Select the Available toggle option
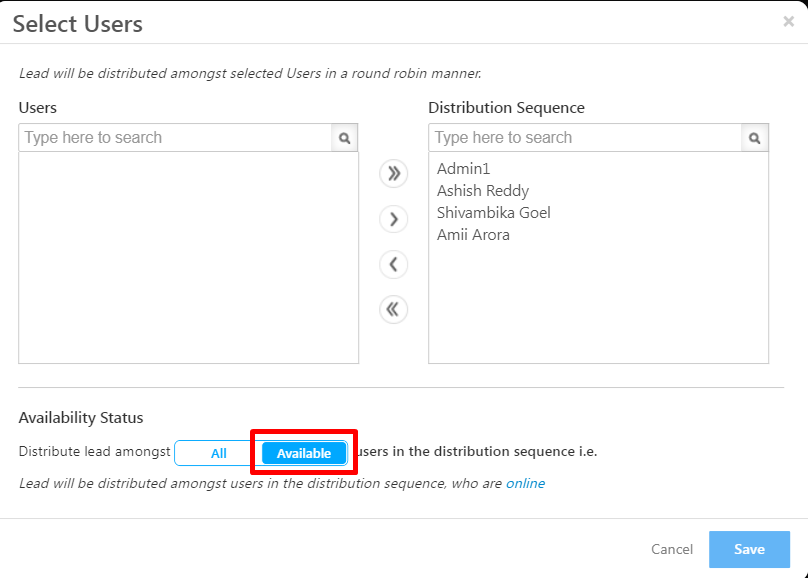 click(x=304, y=453)
